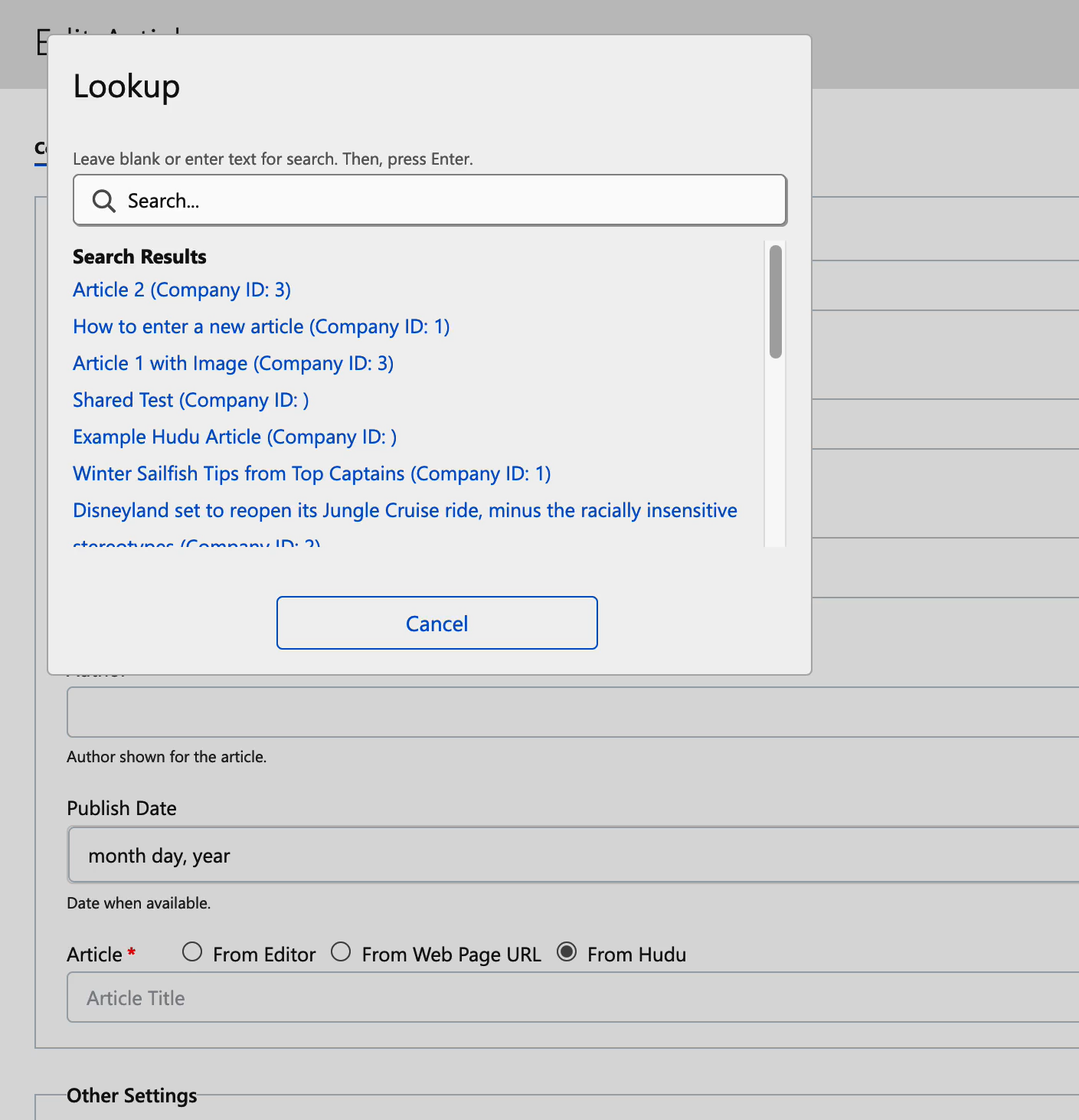This screenshot has width=1079, height=1120.
Task: Select the Example Hudu Article entry
Action: pyautogui.click(x=234, y=436)
